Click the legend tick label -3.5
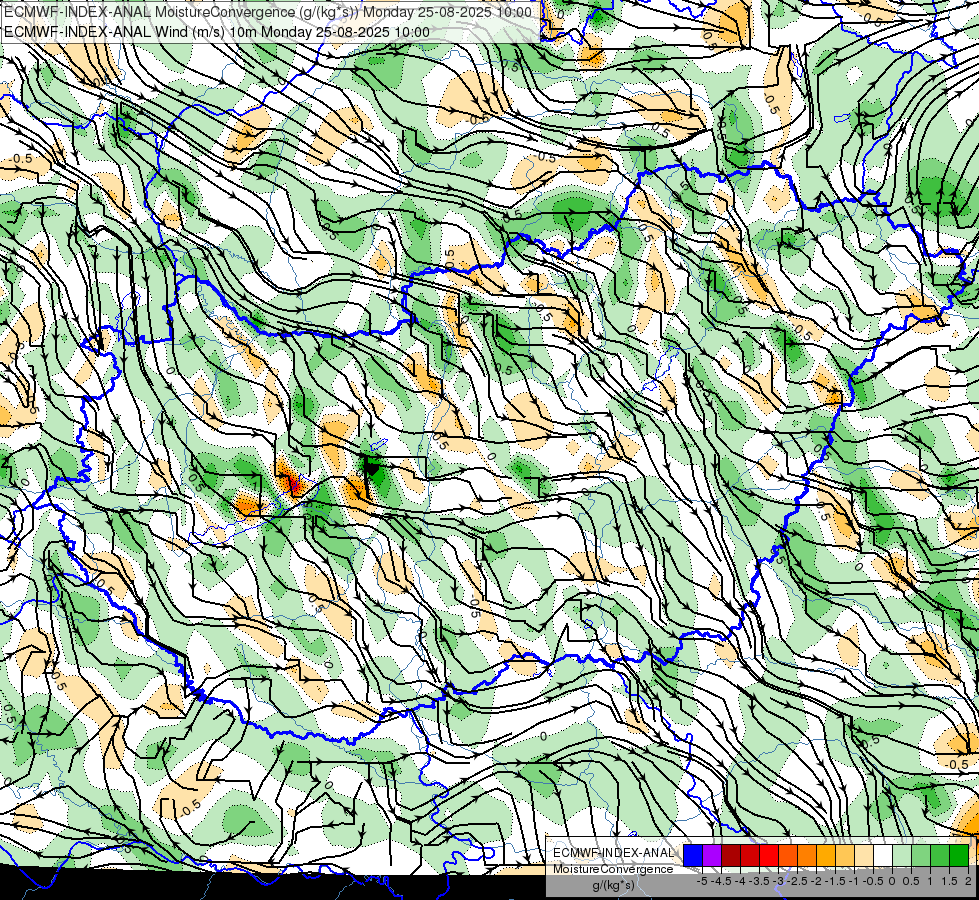This screenshot has width=979, height=900. point(759,881)
